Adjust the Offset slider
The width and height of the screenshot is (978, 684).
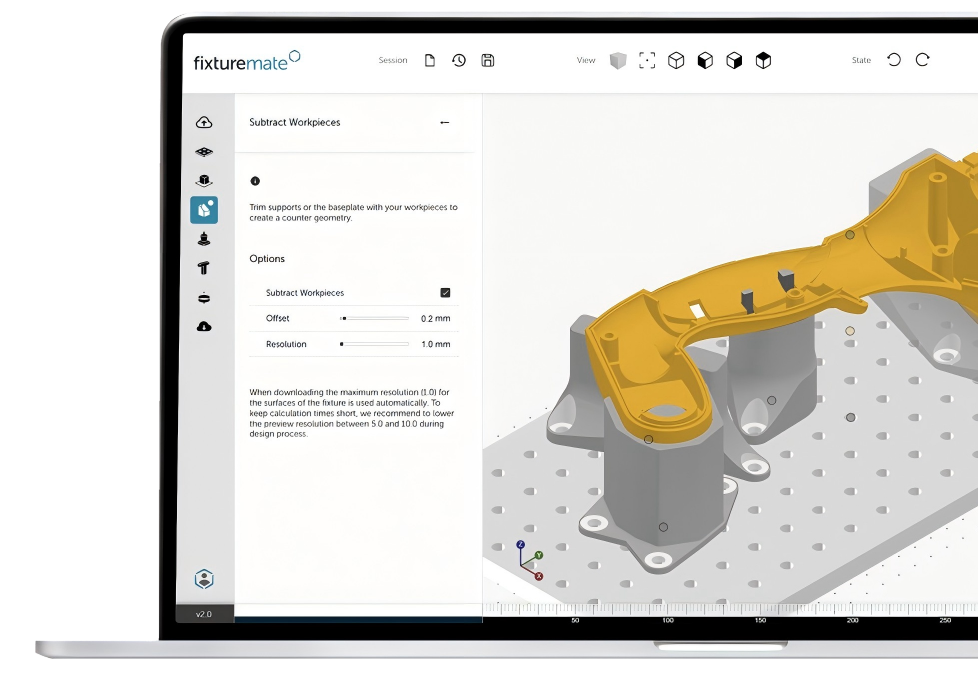coord(343,319)
